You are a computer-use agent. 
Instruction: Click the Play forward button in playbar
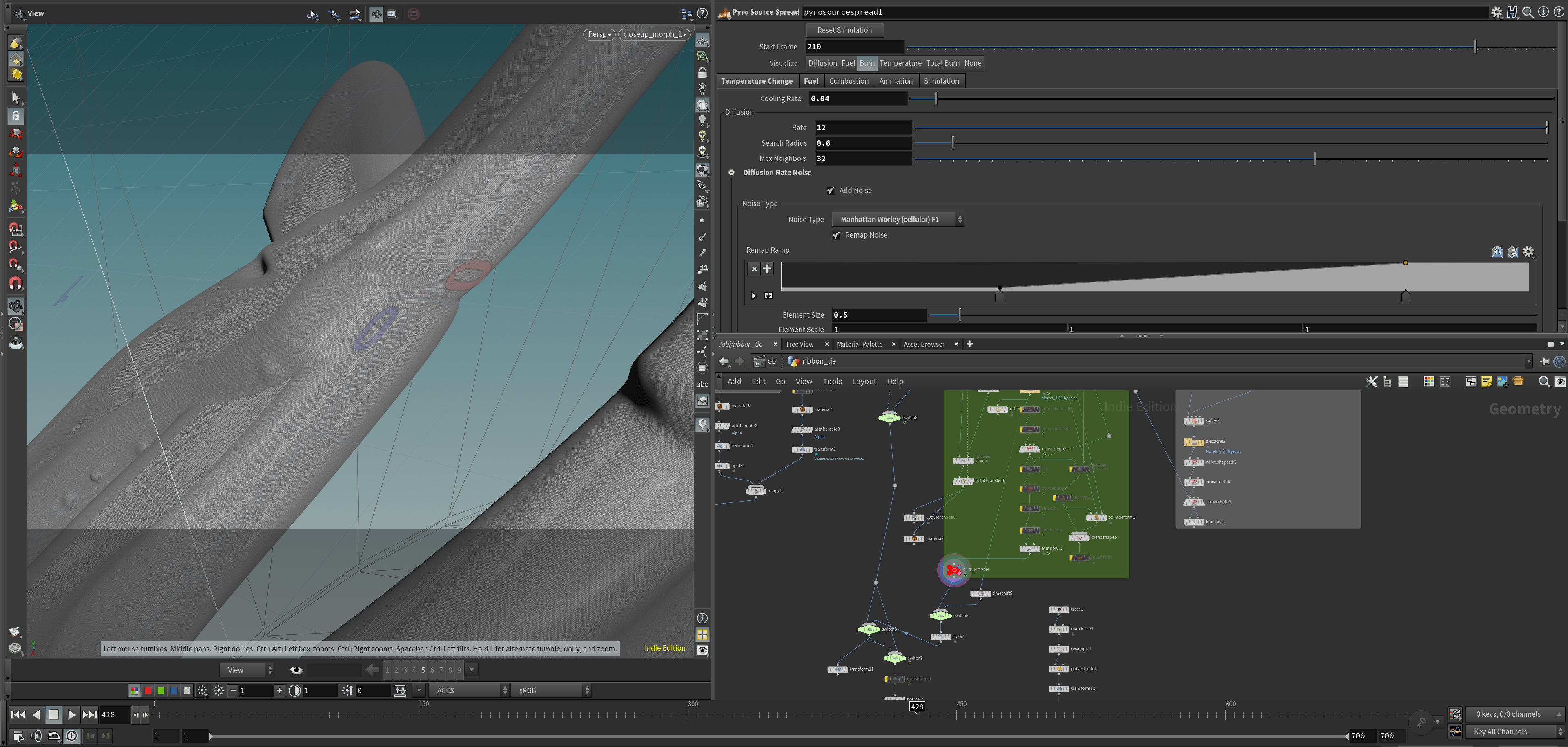(71, 715)
